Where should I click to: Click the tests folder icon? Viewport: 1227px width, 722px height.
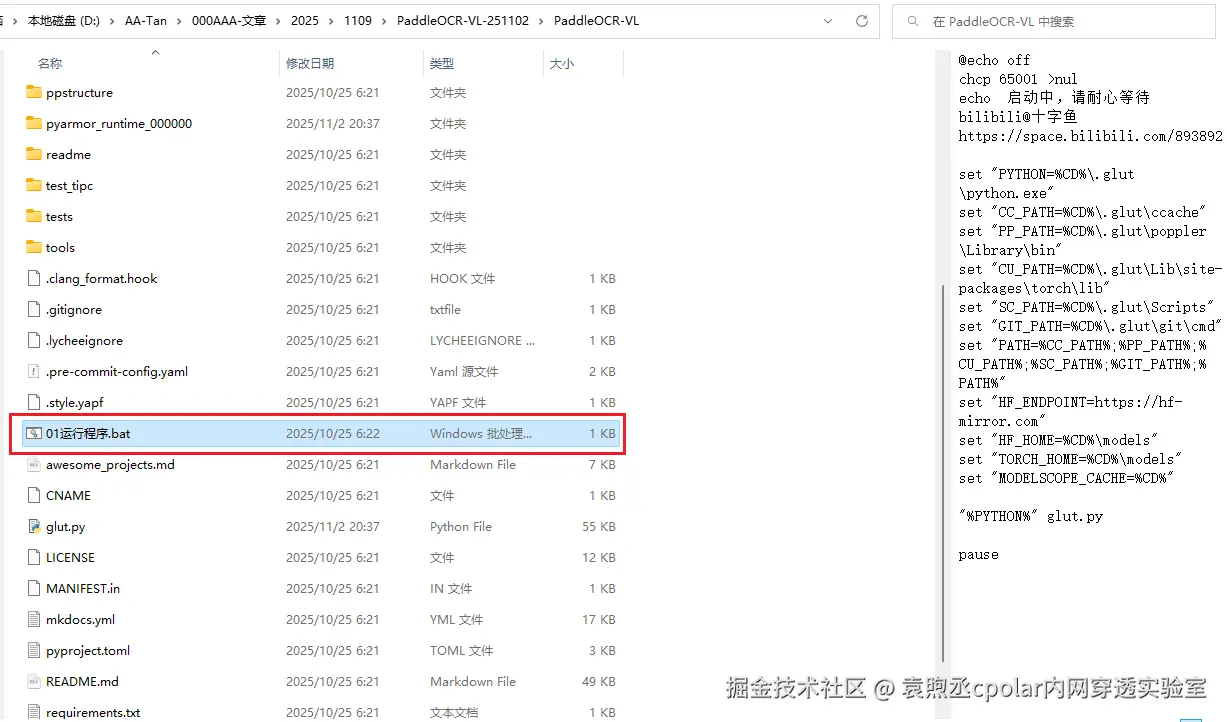[x=34, y=217]
